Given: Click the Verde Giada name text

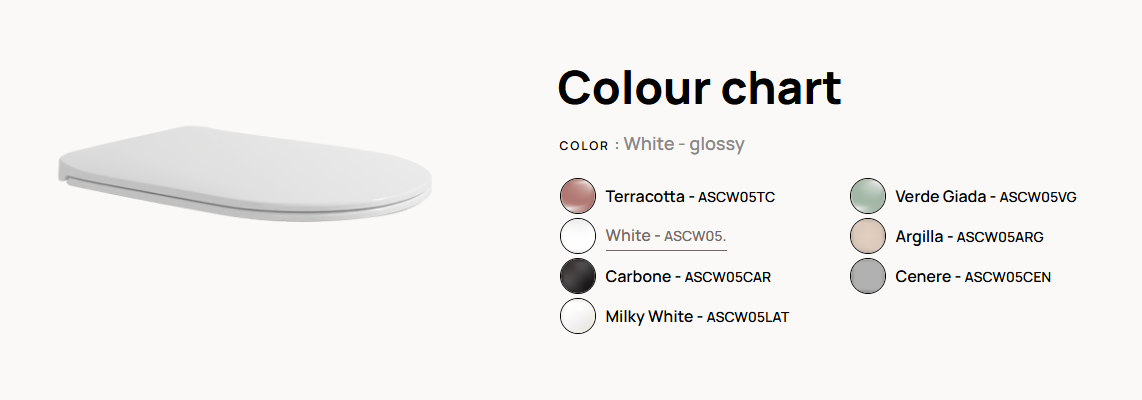Looking at the screenshot, I should click(940, 196).
